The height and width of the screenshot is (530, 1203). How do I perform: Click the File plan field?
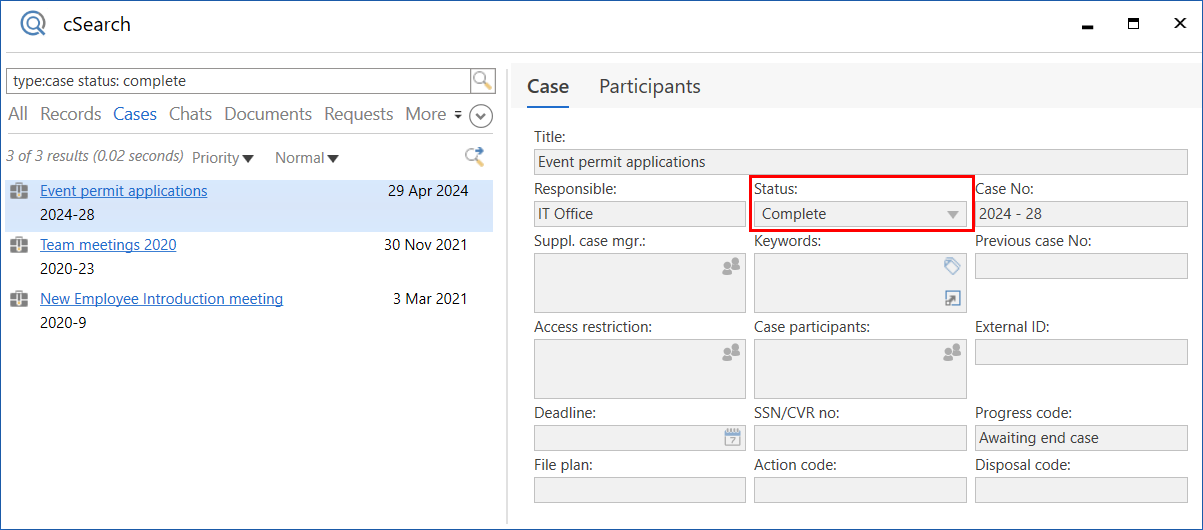[640, 490]
